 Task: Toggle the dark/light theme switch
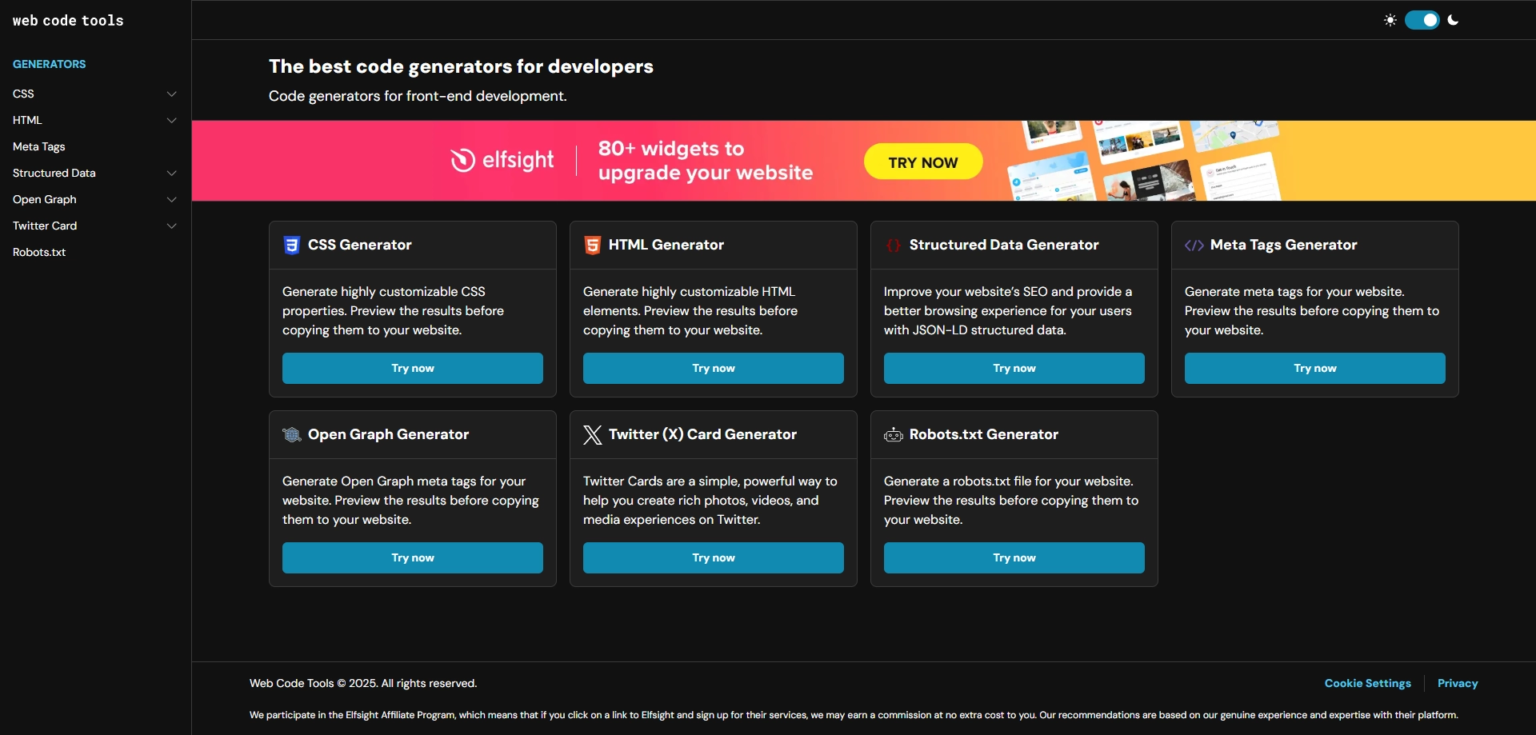tap(1421, 20)
